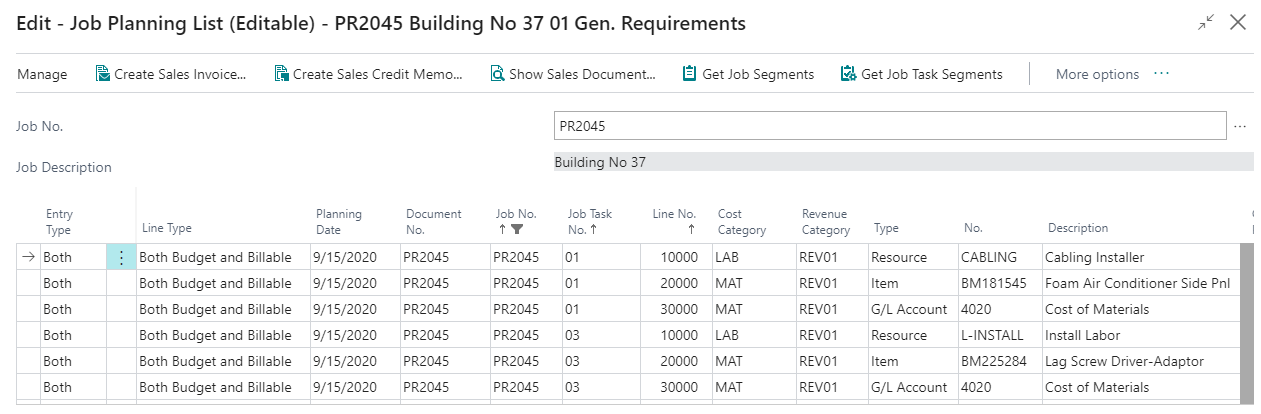Image resolution: width=1261 pixels, height=414 pixels.
Task: Click the Get Job Segments icon
Action: click(x=689, y=74)
